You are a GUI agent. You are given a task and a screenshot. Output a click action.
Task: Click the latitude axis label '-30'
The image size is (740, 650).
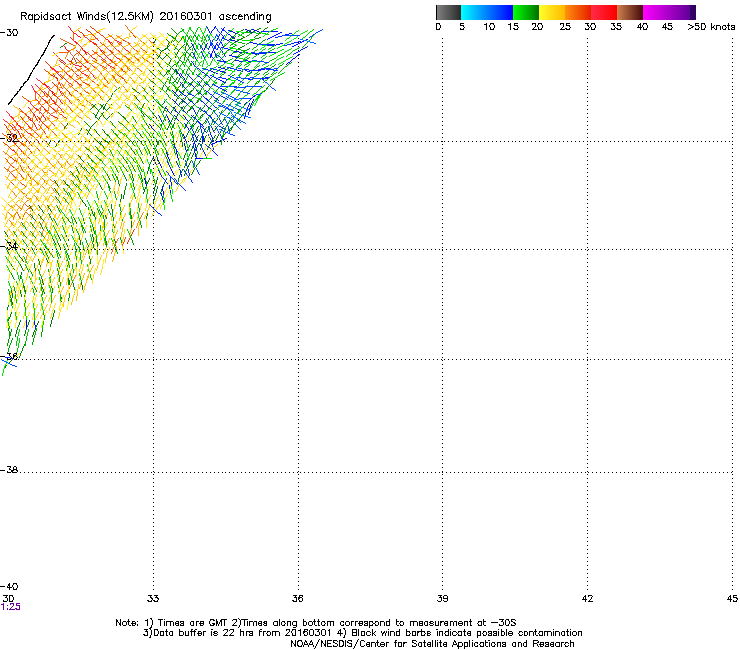pyautogui.click(x=9, y=33)
